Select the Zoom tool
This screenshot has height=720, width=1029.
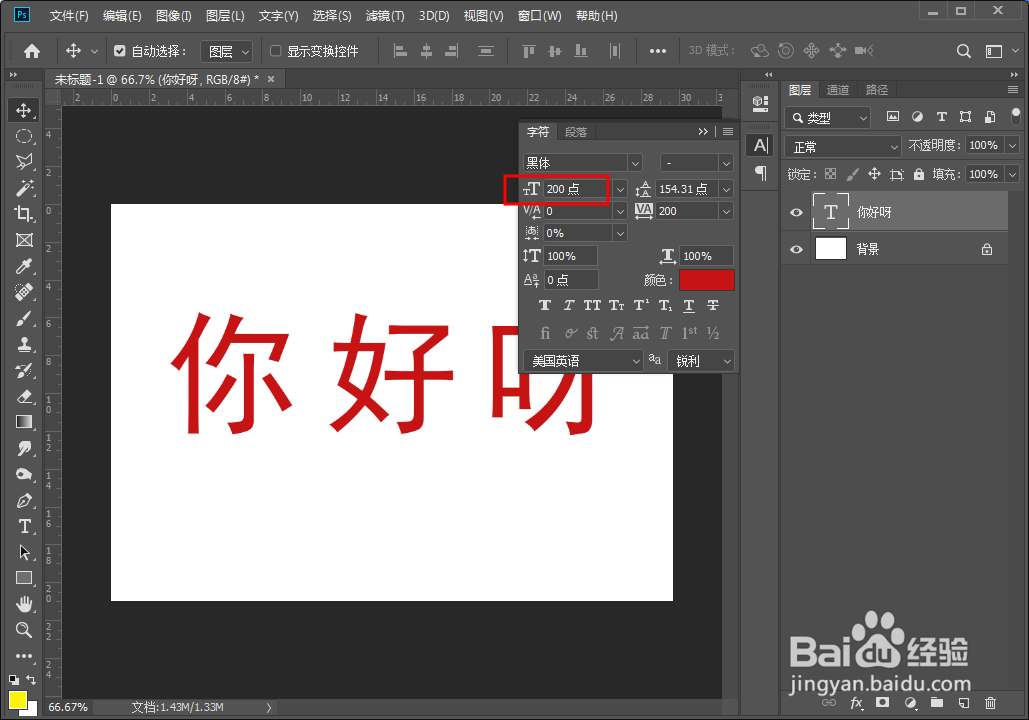(x=24, y=630)
